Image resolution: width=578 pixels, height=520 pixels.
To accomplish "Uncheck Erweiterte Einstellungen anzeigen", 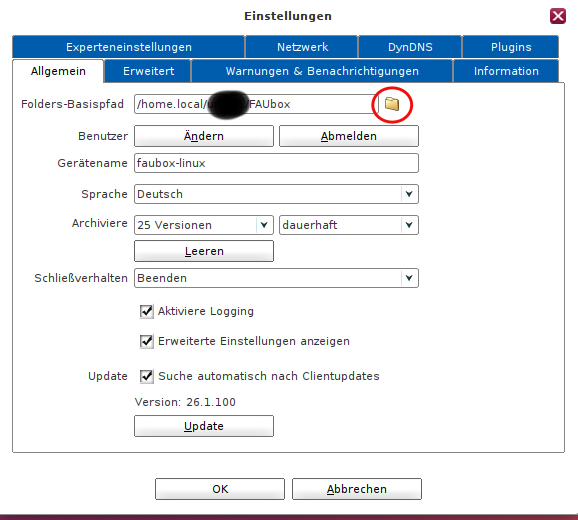I will (x=147, y=341).
